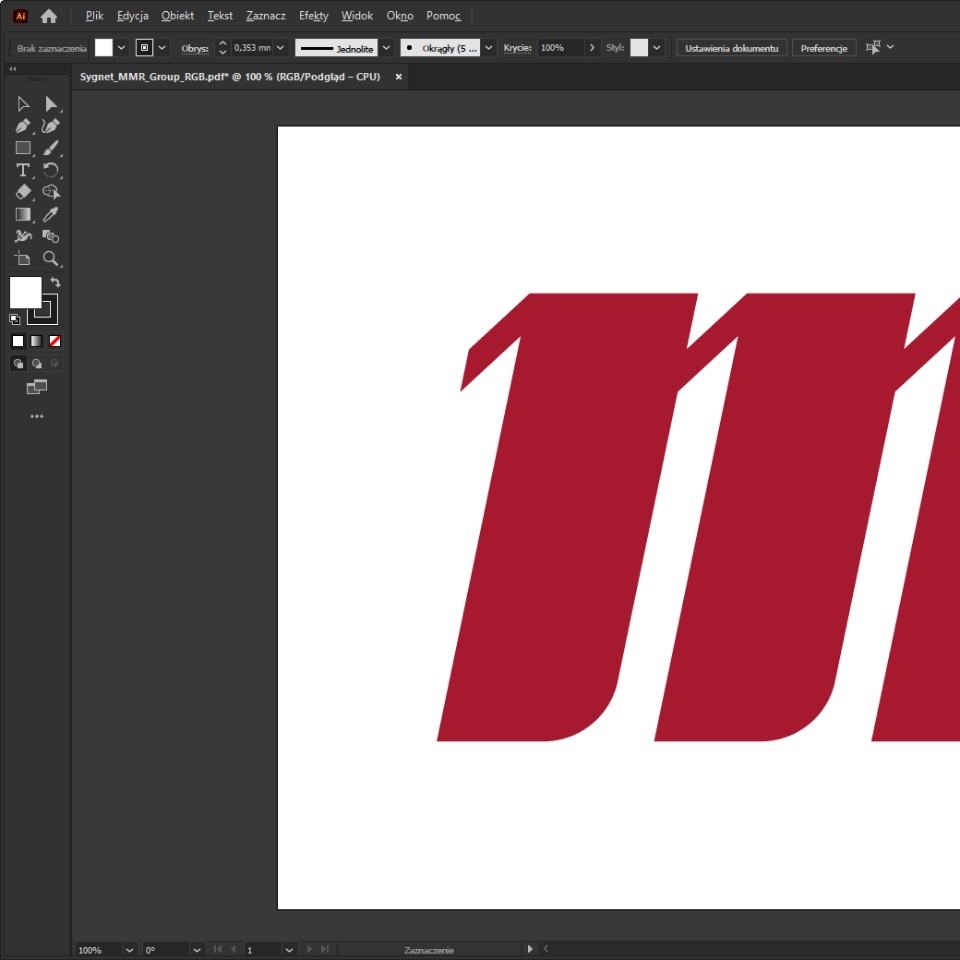
Task: Set paint type to None
Action: point(54,342)
